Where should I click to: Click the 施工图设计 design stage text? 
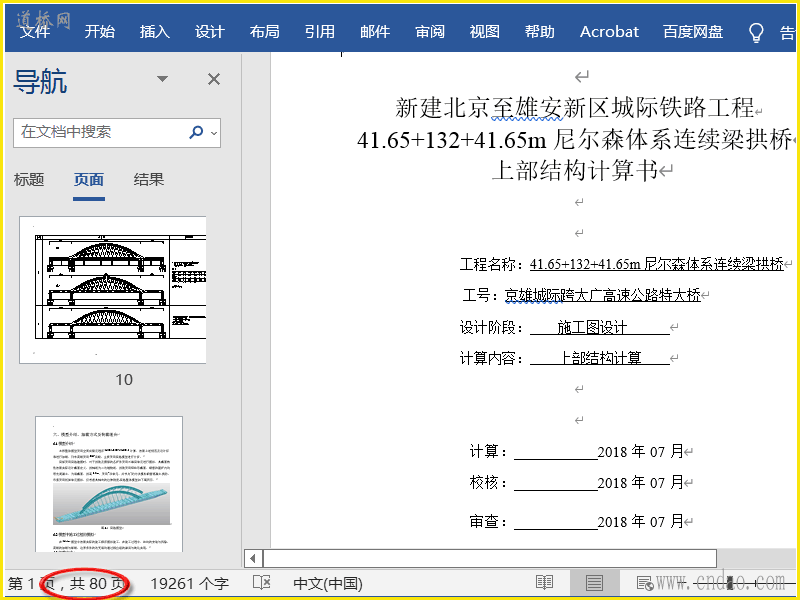592,327
